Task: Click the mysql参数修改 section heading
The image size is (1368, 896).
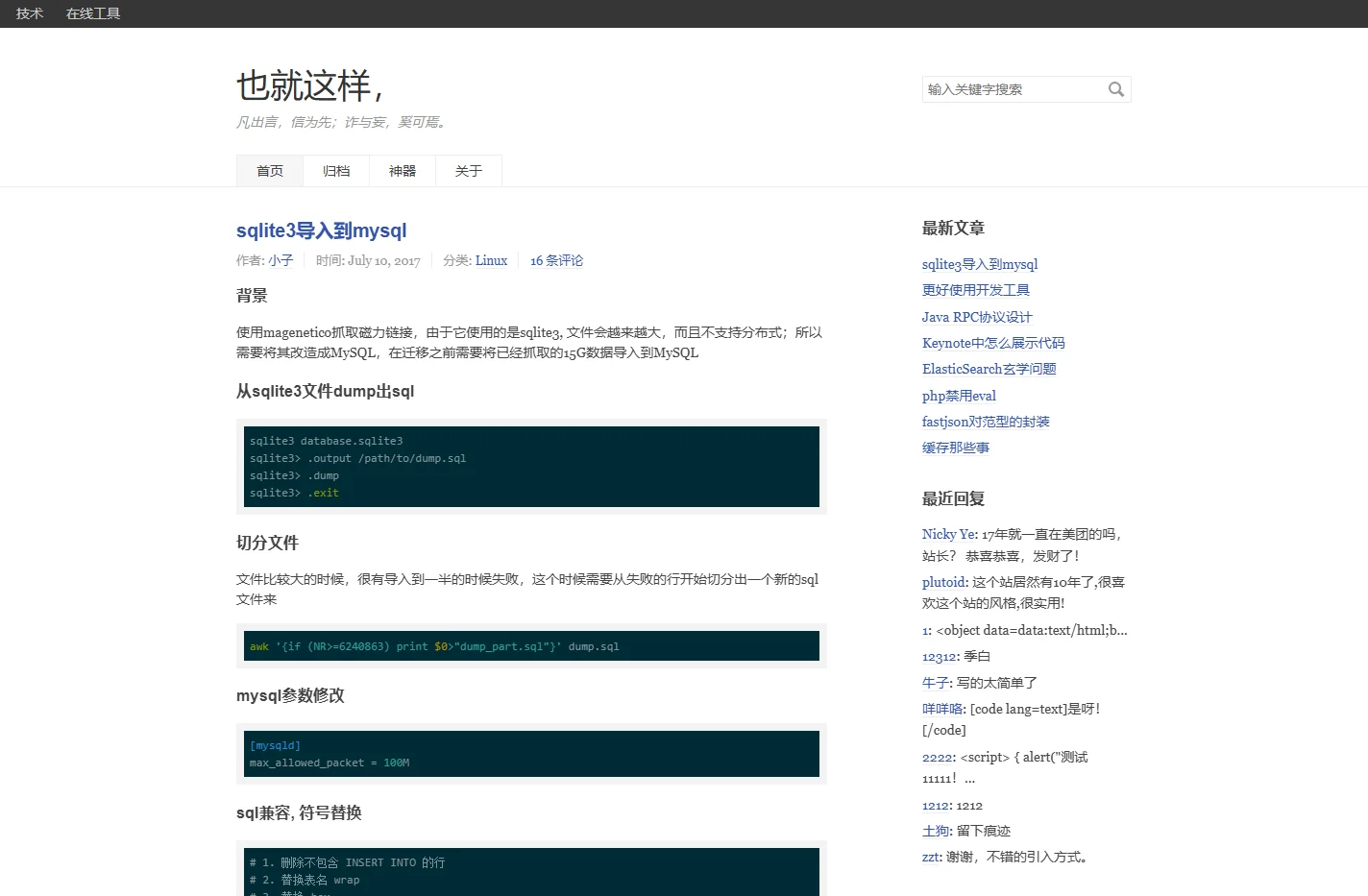Action: (290, 695)
